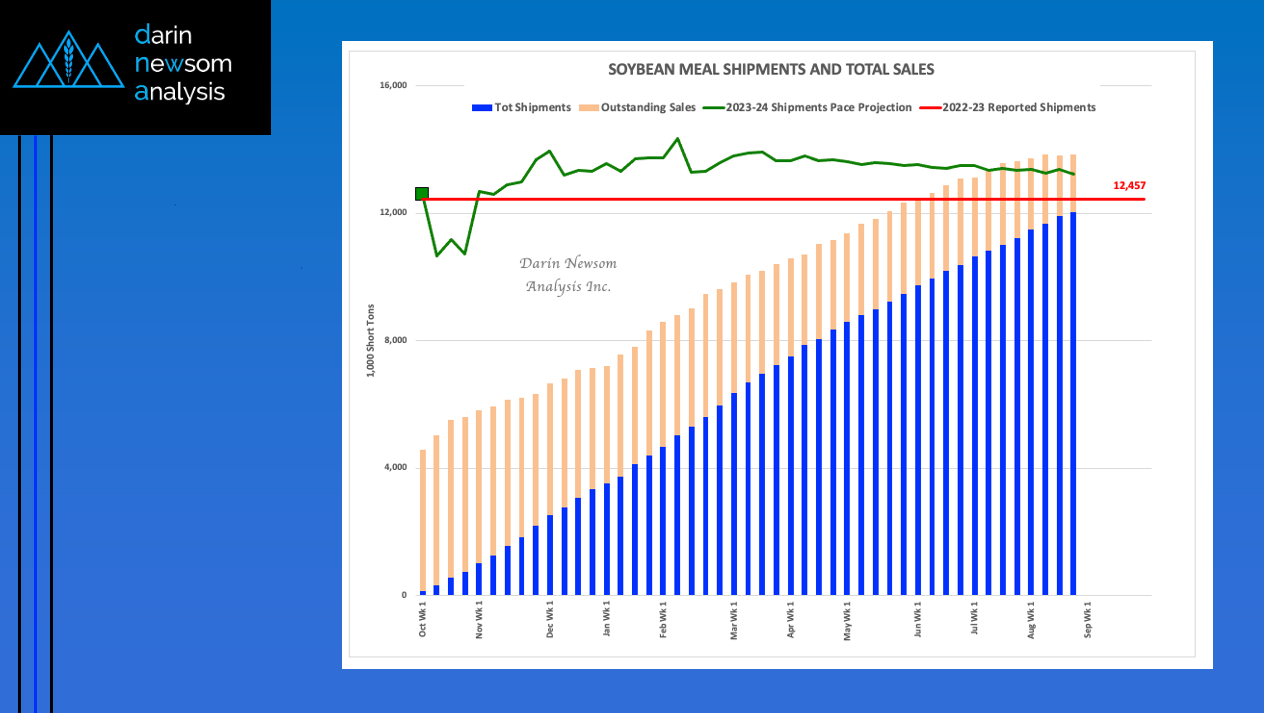Click the Darin Newsom Analysis Inc. watermark
Screen dimensions: 1264x713
(568, 275)
